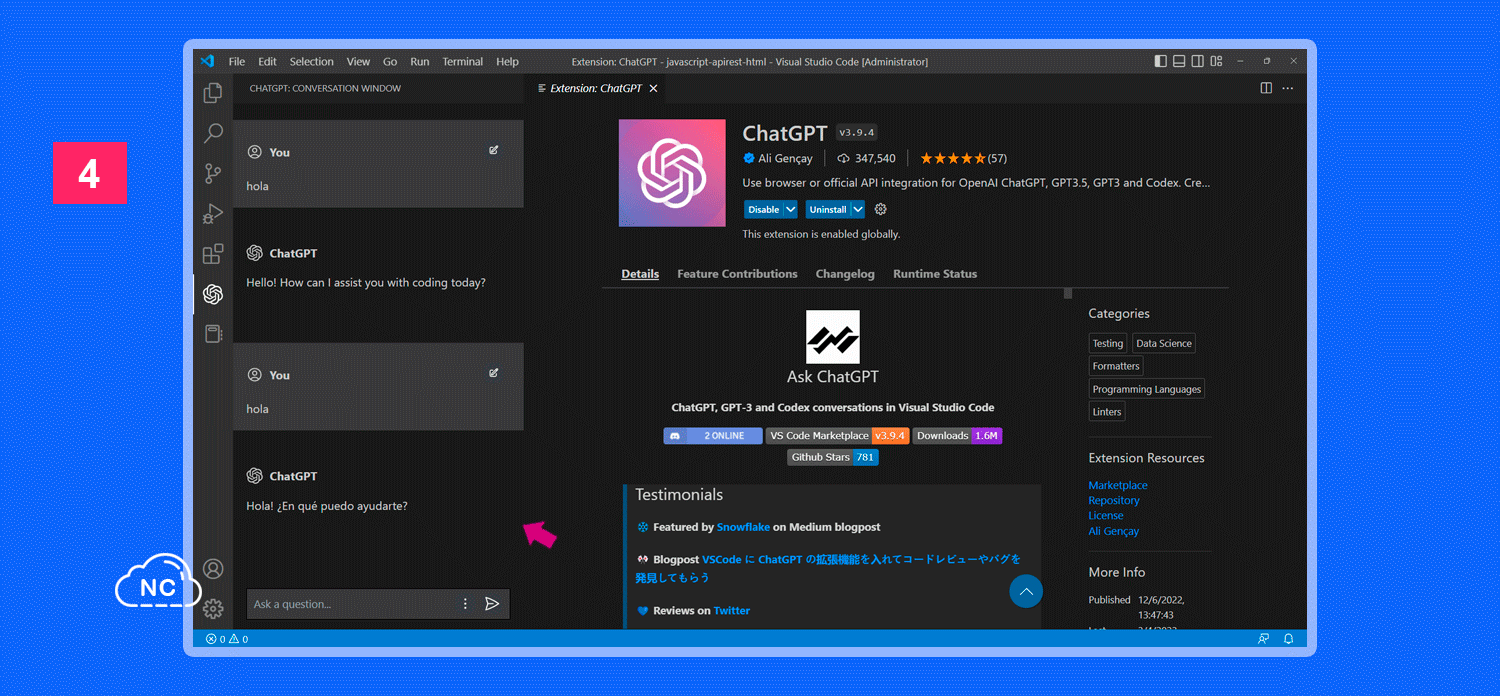Toggle the secondary side bar layout icon
The height and width of the screenshot is (696, 1500).
pyautogui.click(x=1198, y=61)
